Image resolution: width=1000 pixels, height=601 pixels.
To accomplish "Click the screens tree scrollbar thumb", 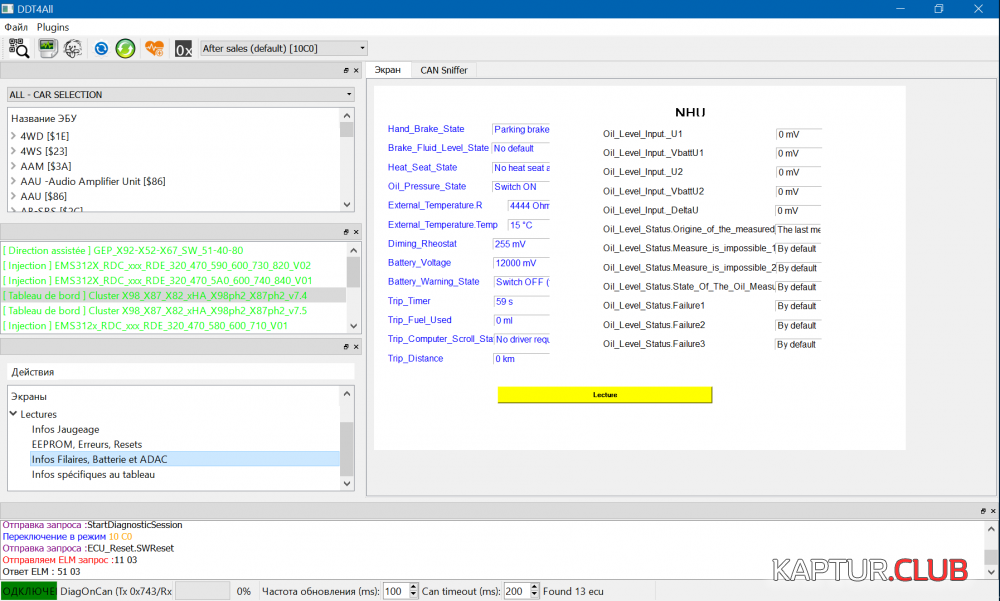I will [347, 449].
